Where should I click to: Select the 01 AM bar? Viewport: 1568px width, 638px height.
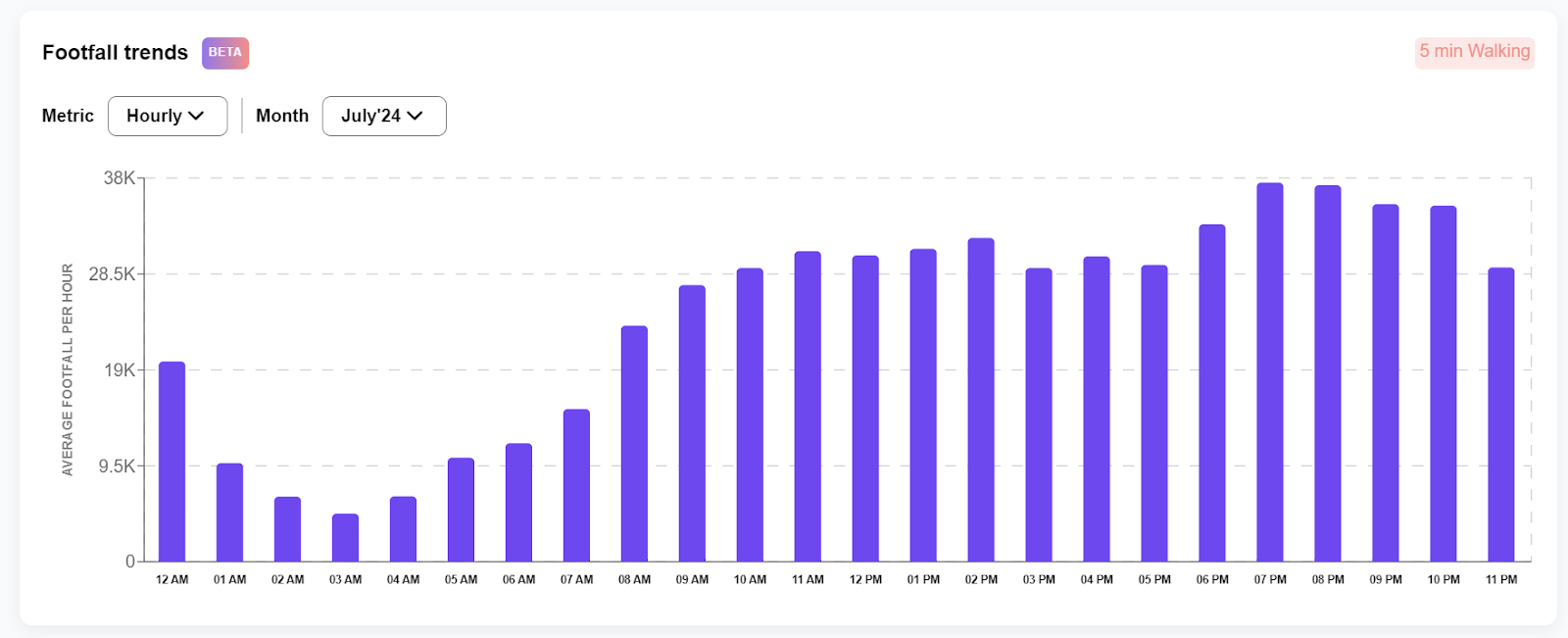point(229,513)
